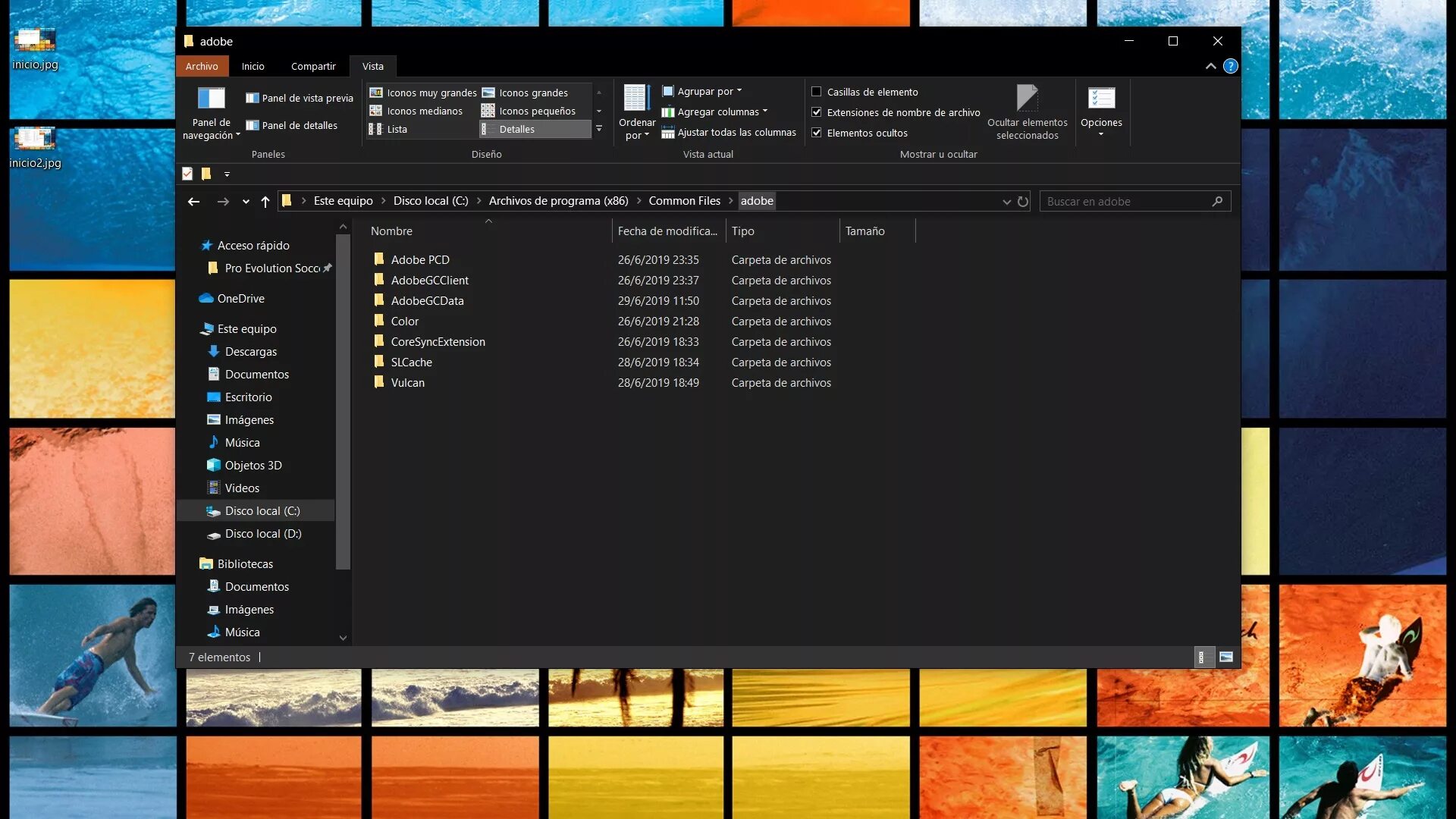1456x819 pixels.
Task: Open the Opciones dropdown arrow
Action: (1101, 135)
